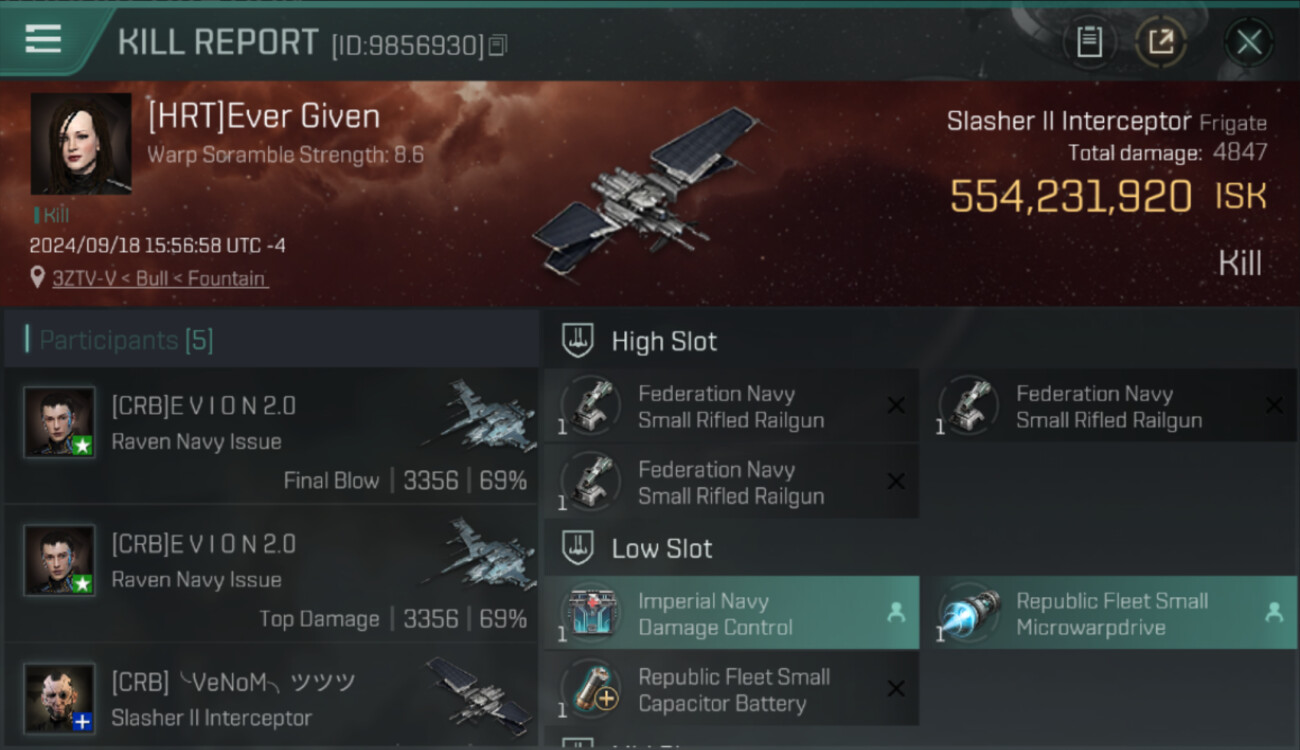Click the X on Capacitor Battery row

tap(896, 689)
